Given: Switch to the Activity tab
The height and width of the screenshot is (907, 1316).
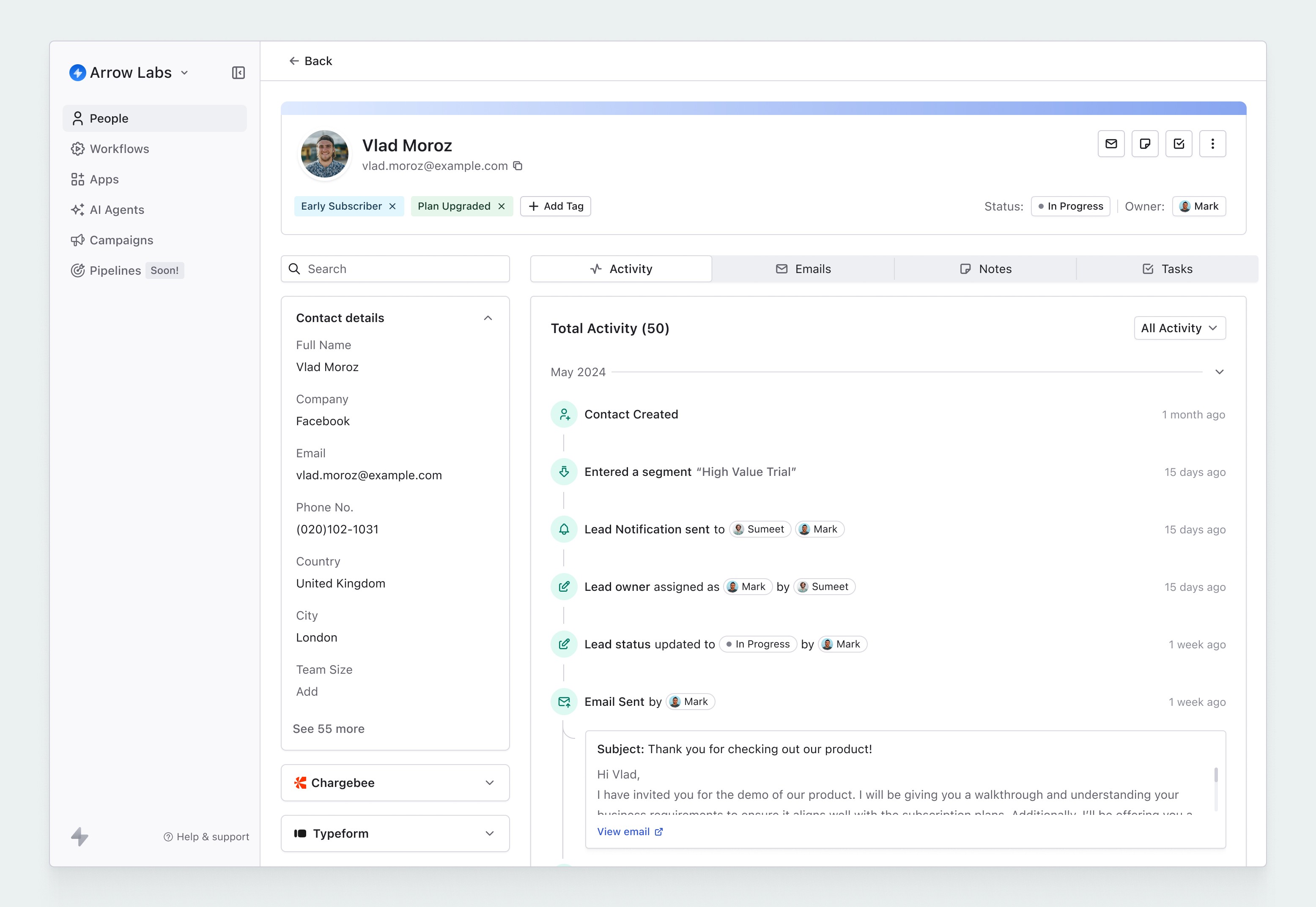Looking at the screenshot, I should coord(621,269).
